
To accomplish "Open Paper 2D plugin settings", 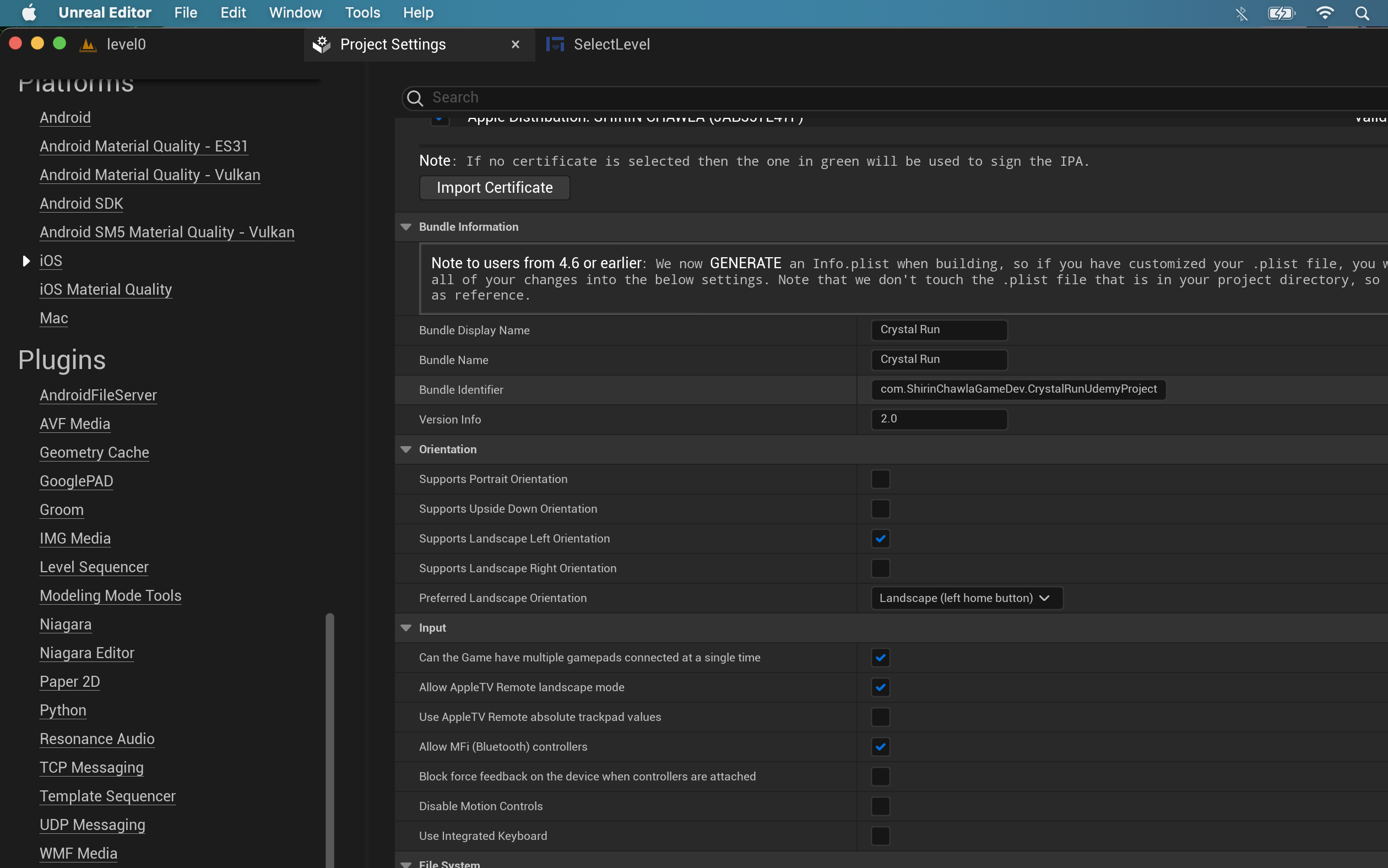I will (x=70, y=682).
